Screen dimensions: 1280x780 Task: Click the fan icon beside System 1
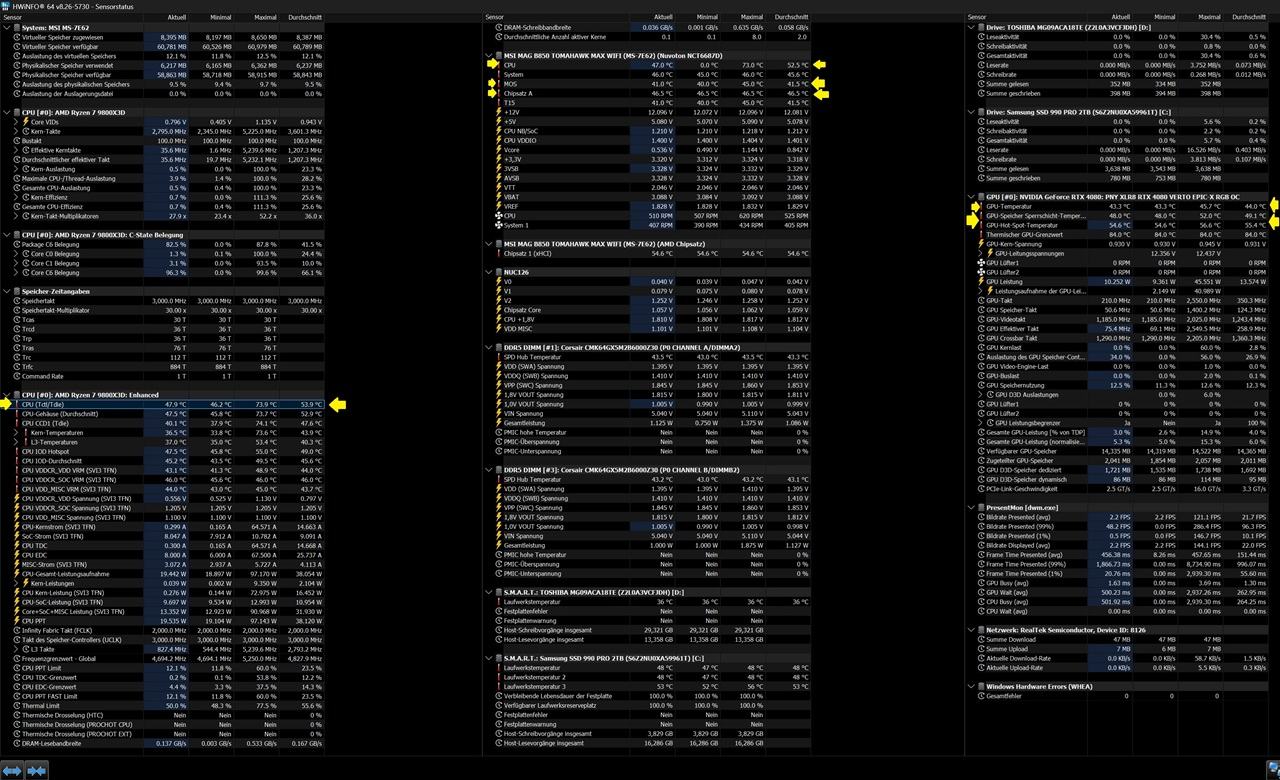coord(497,225)
